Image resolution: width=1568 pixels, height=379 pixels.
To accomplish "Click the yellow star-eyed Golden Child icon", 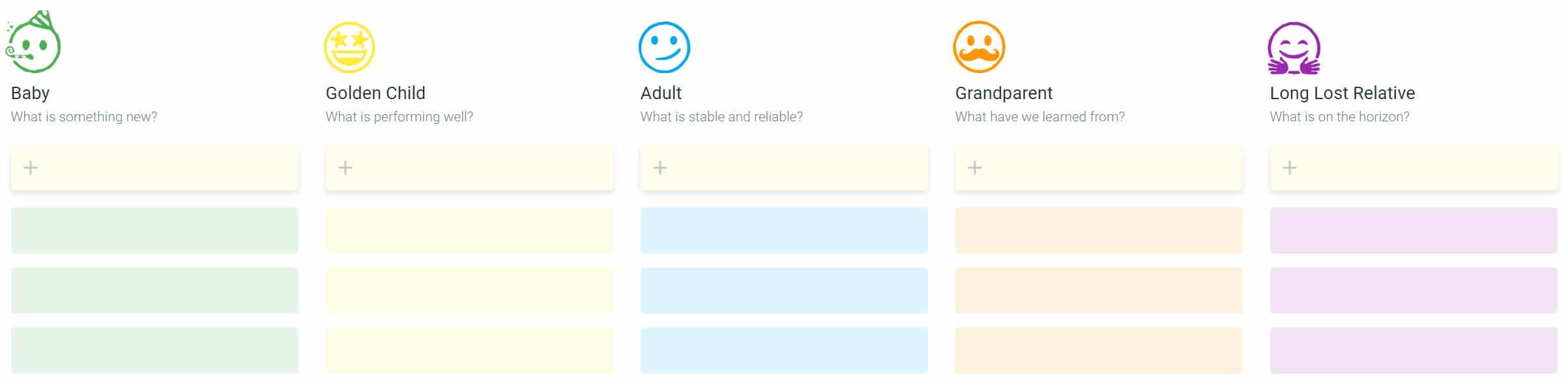I will [x=350, y=47].
